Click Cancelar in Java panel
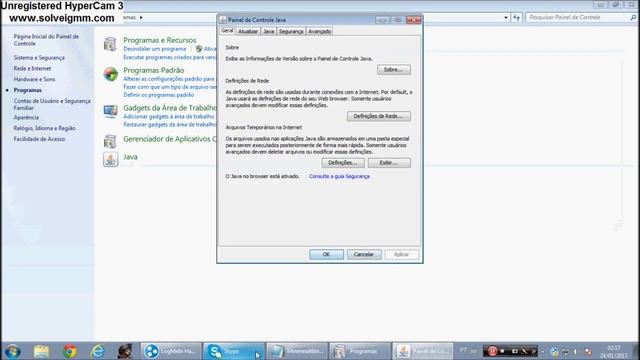The height and width of the screenshot is (360, 640). (364, 254)
